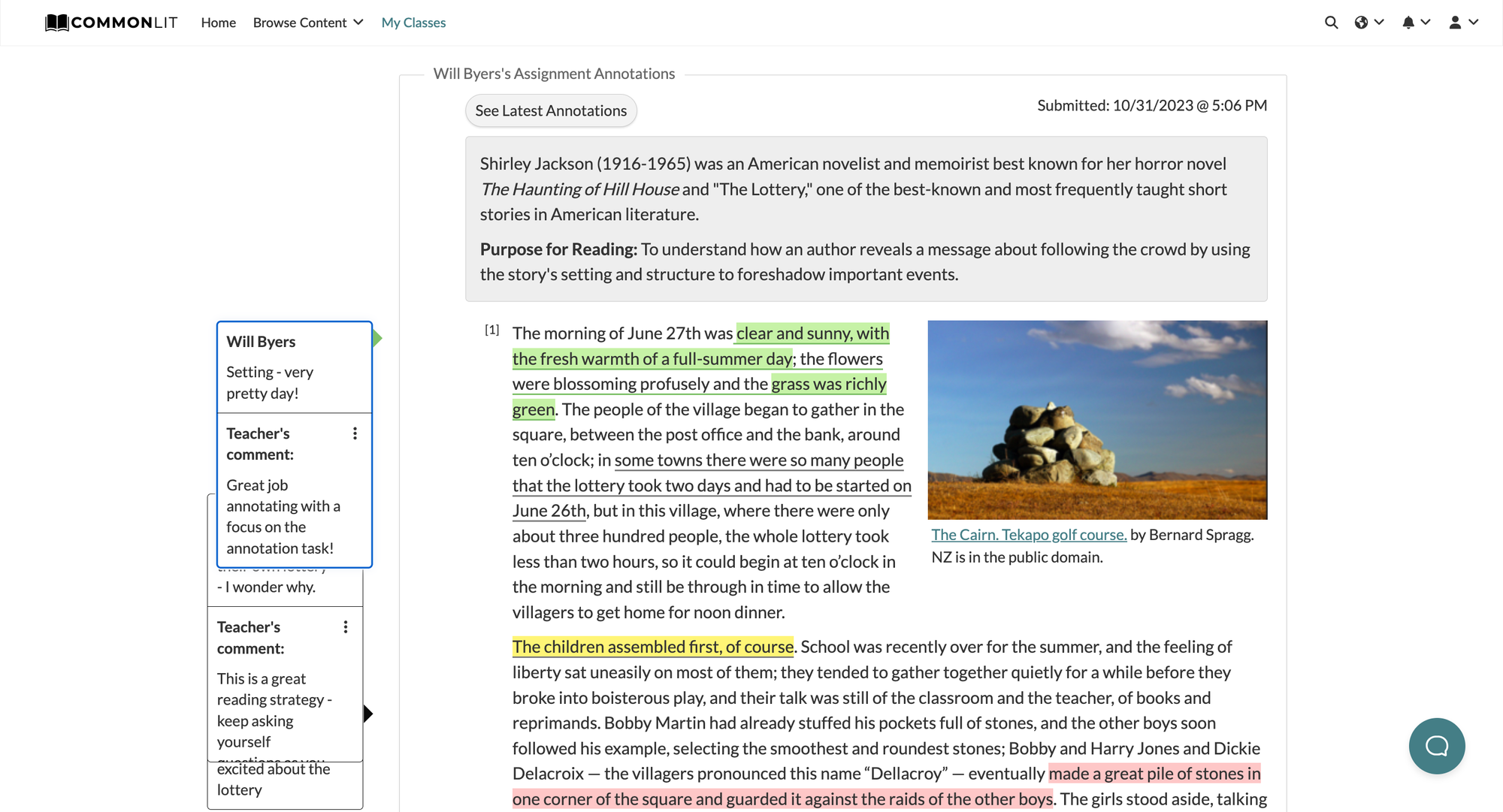Open options for 'great reading strategy' teacher comment
The image size is (1503, 812).
346,627
